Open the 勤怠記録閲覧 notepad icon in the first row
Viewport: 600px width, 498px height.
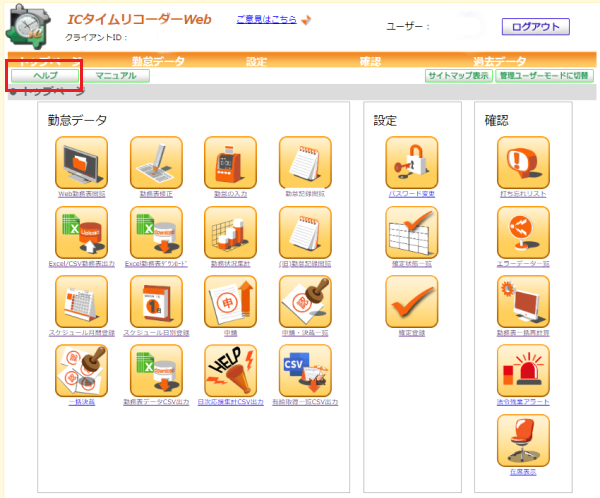pyautogui.click(x=305, y=163)
